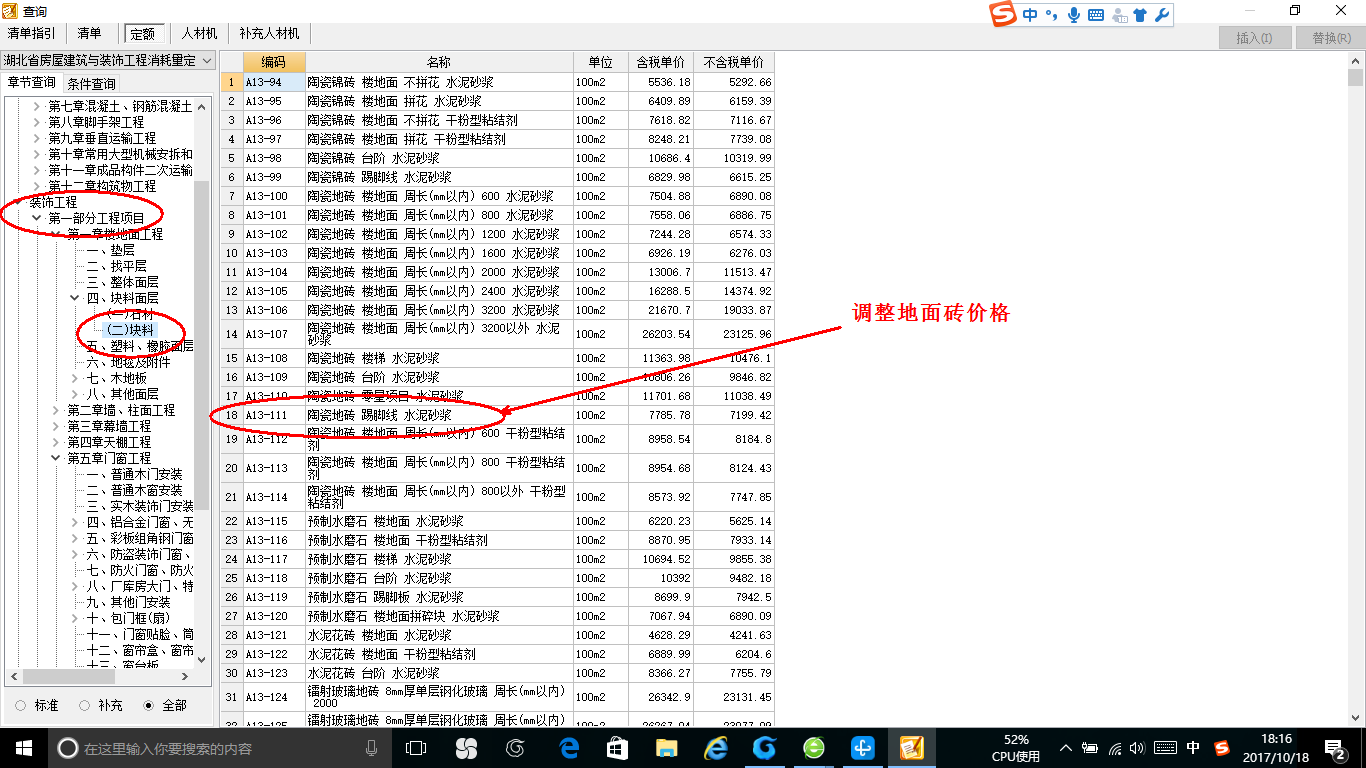Open quota library dropdown 湖北省房屋建筑
The height and width of the screenshot is (768, 1366).
click(106, 61)
